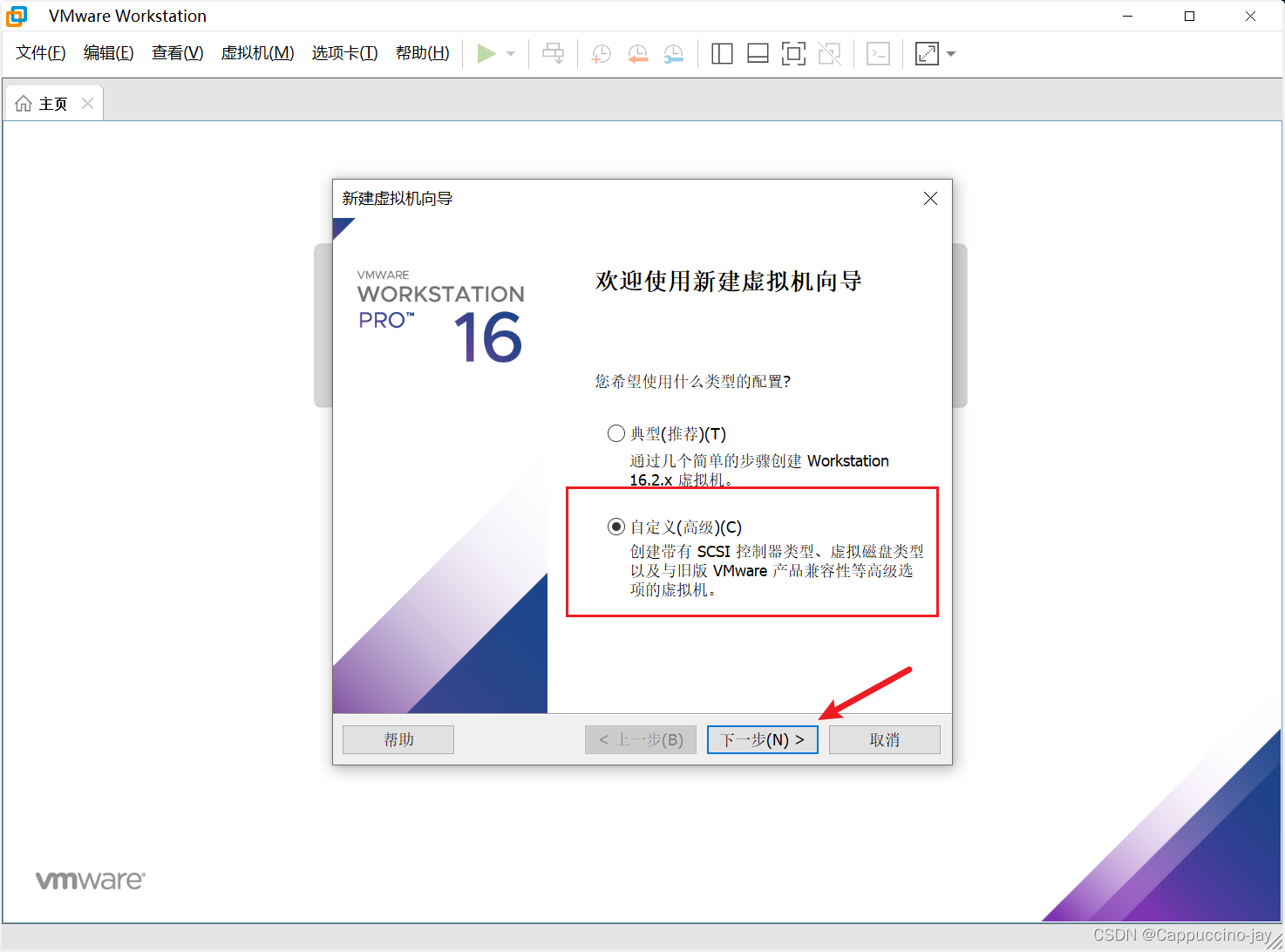Select the 典型(推荐)(T) radio button
Screen dimensions: 1285x952
[616, 433]
